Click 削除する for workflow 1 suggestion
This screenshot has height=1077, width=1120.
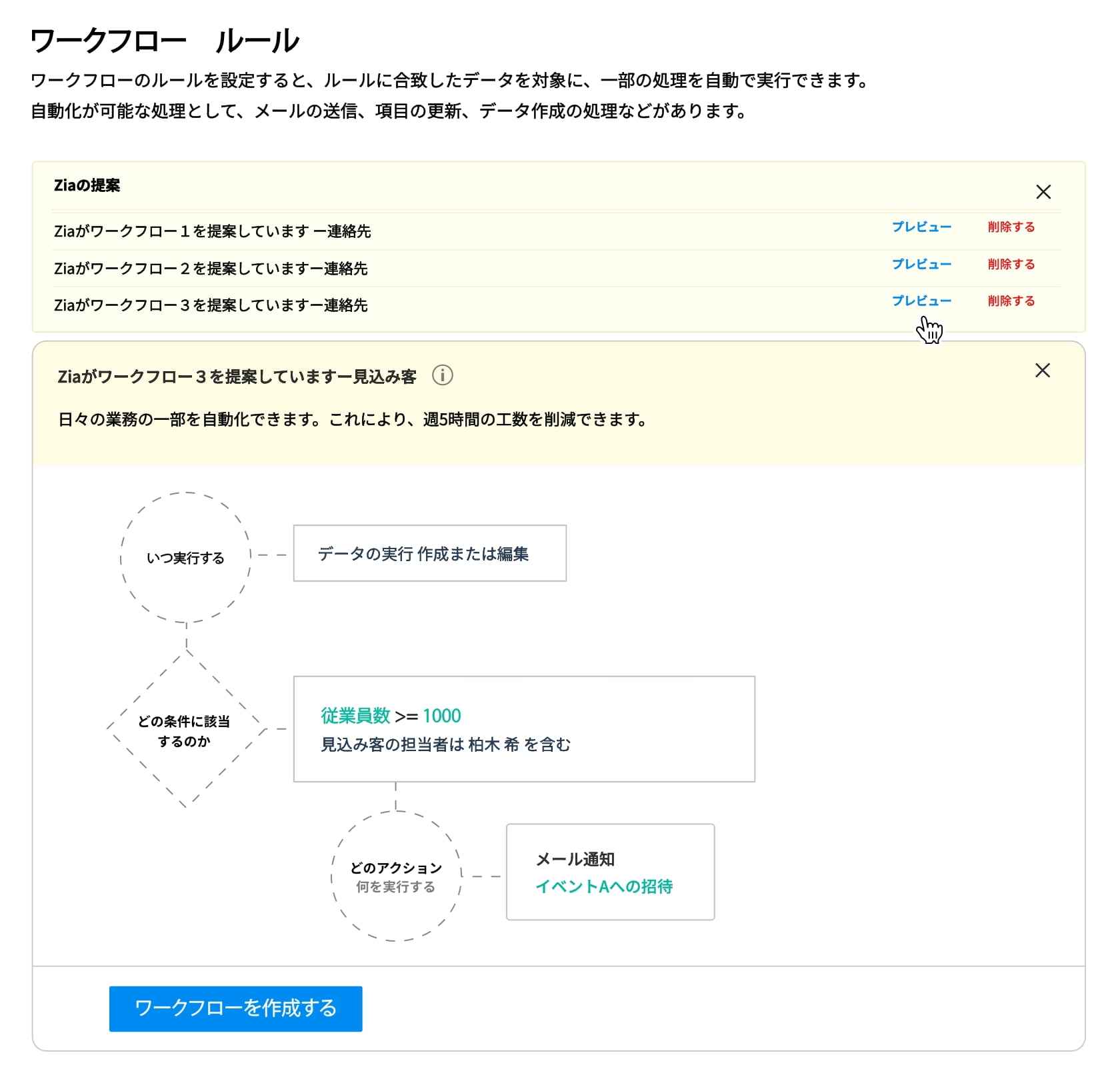1011,227
